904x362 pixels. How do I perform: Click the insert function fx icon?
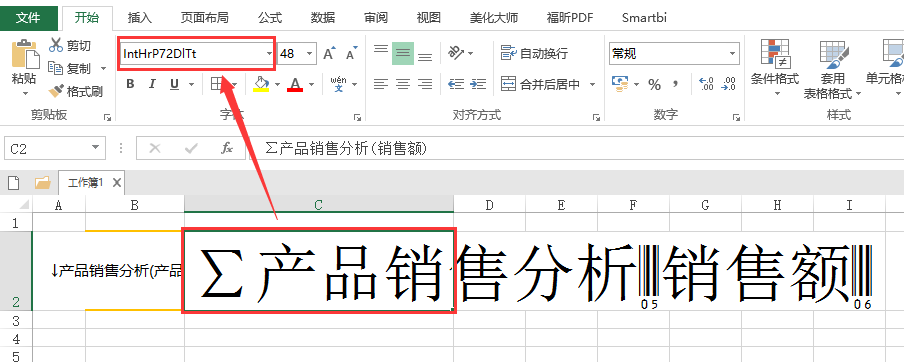227,149
